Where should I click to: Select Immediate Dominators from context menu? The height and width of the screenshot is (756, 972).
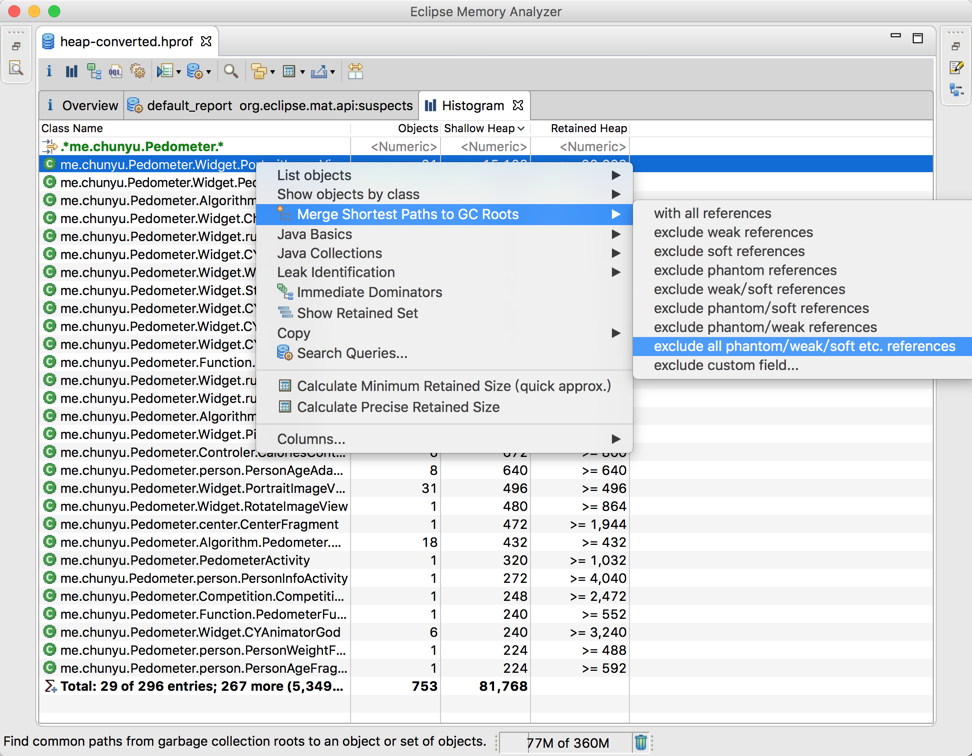[444, 292]
